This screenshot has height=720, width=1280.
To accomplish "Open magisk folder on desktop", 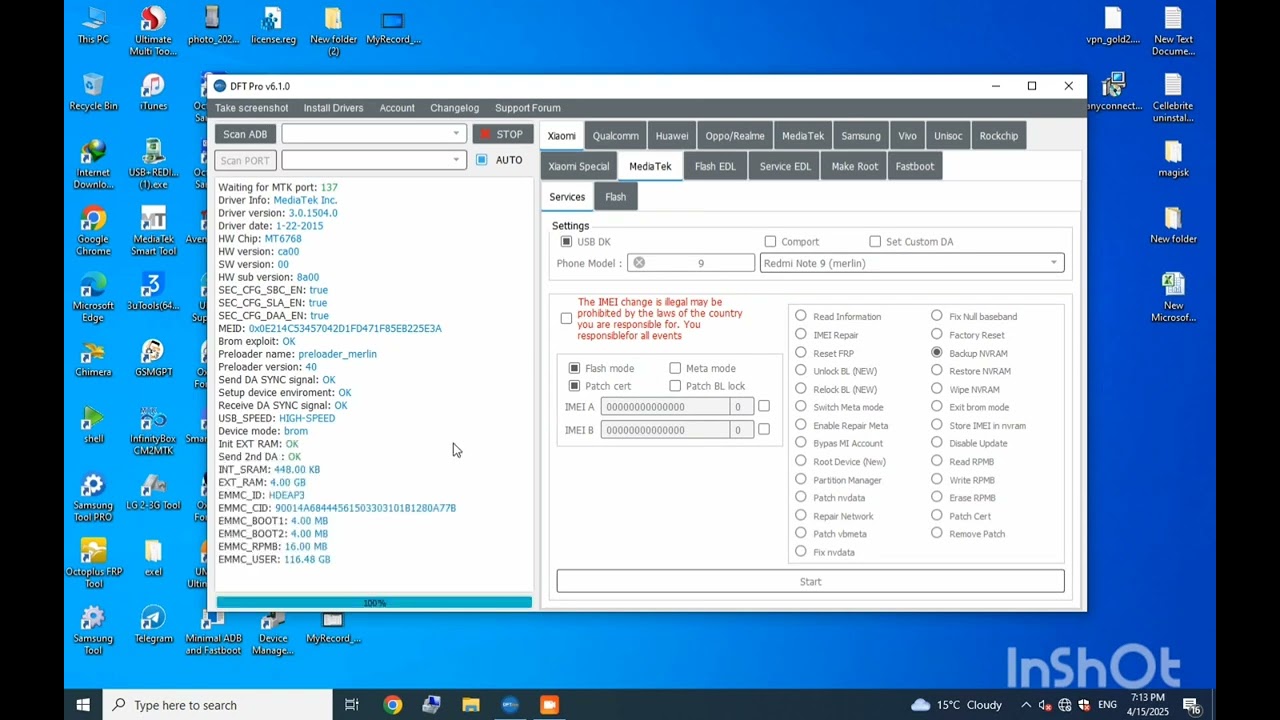I will point(1172,159).
